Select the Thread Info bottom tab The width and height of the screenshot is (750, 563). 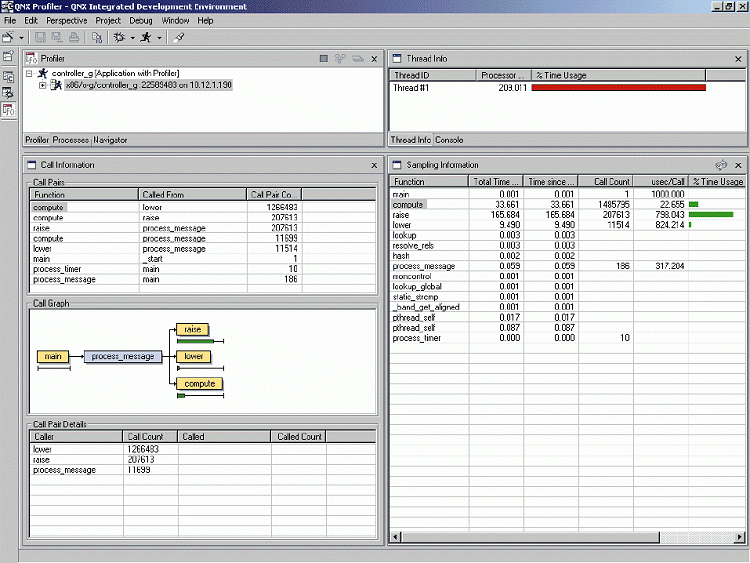pos(410,140)
